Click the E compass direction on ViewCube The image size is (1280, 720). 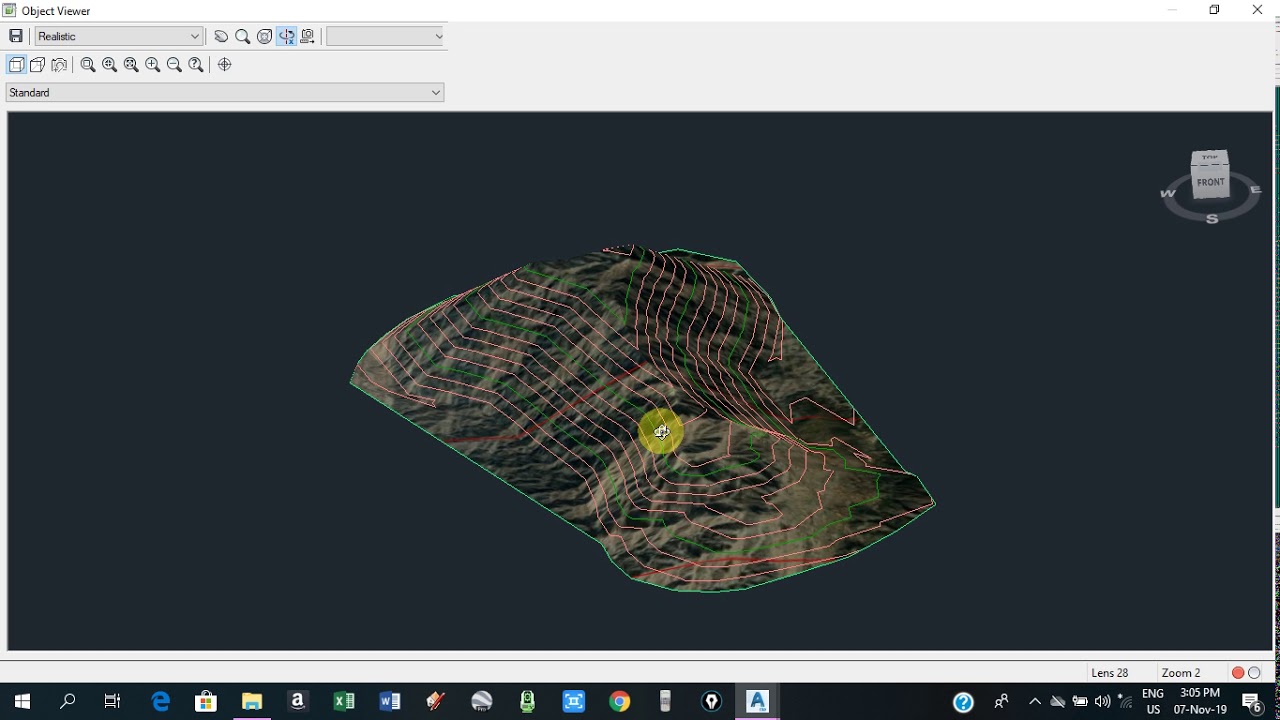click(1255, 189)
